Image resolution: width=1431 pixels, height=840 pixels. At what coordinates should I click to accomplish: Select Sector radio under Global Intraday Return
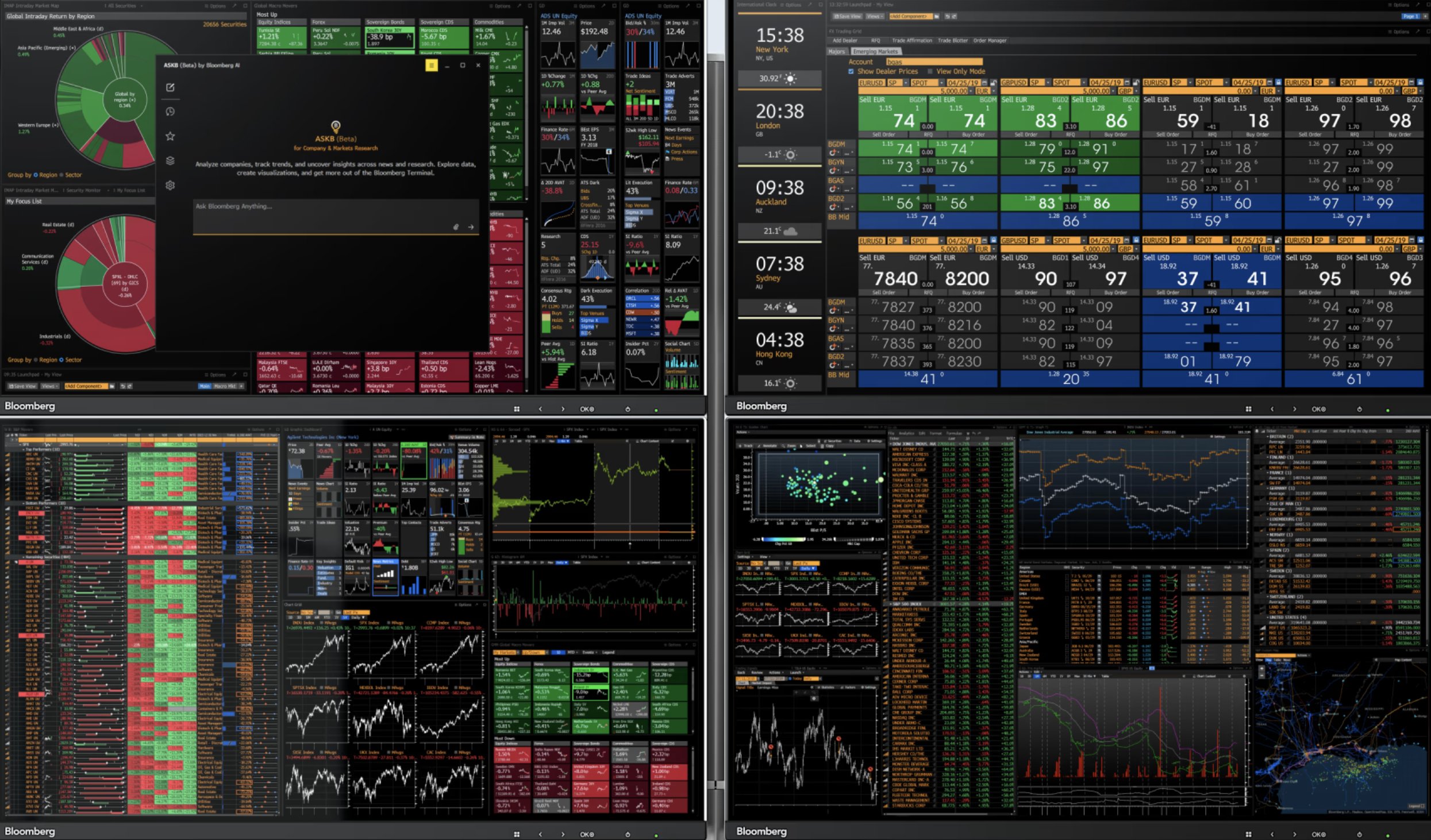(x=61, y=175)
